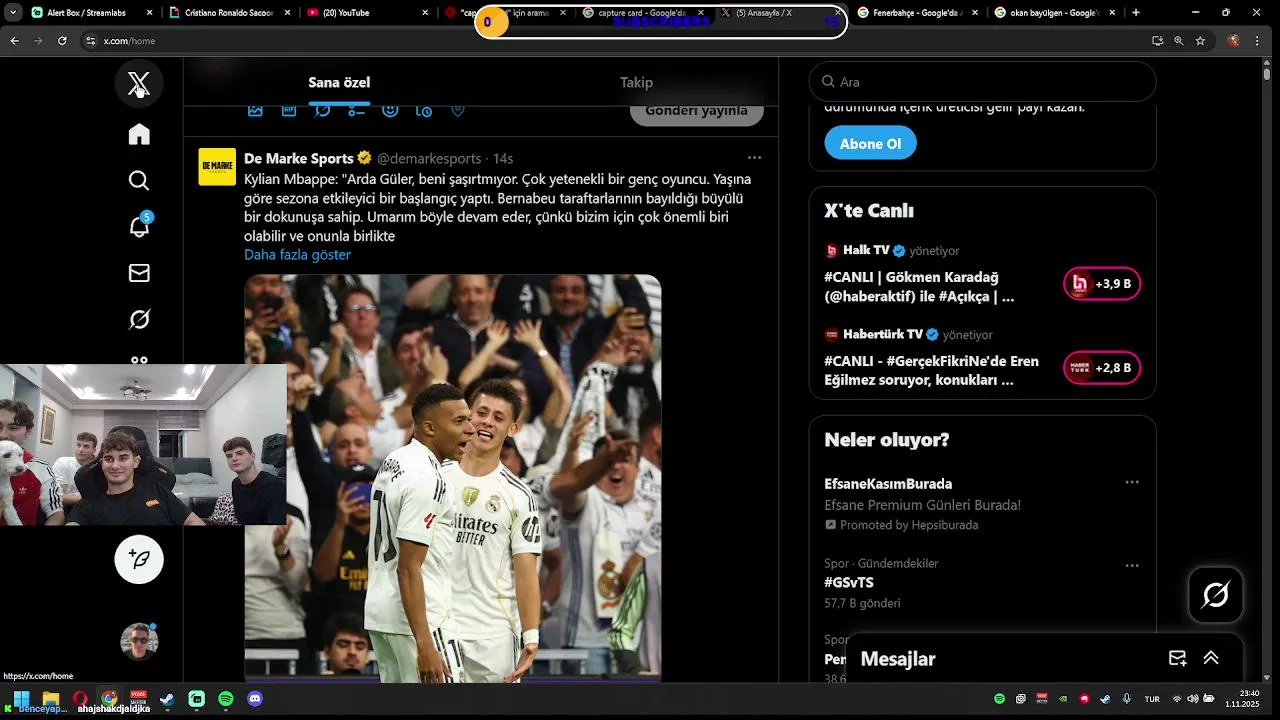Schedule the post with the clock icon
This screenshot has width=1280, height=720.
click(424, 110)
